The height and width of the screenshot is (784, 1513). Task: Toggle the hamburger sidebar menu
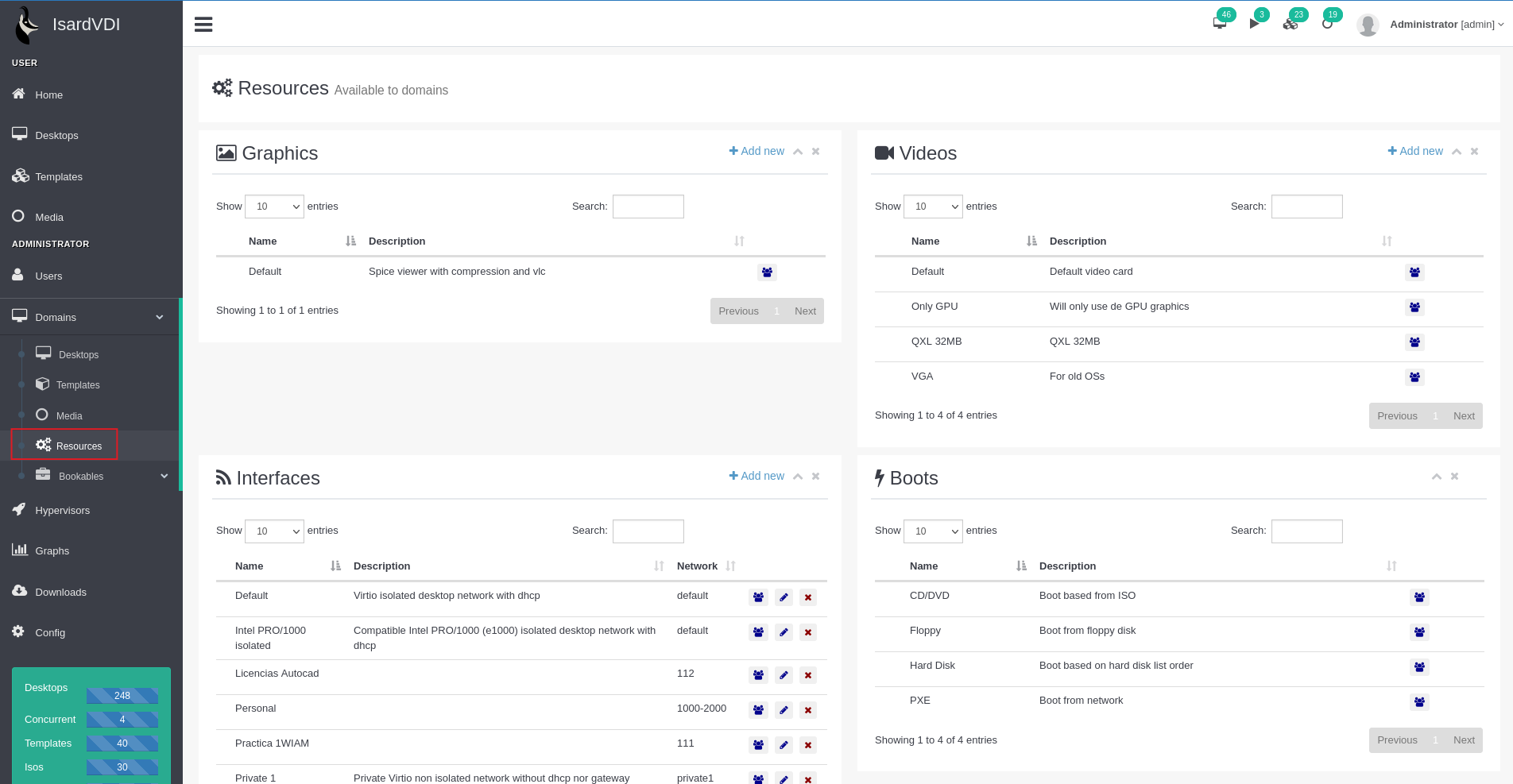pos(203,25)
